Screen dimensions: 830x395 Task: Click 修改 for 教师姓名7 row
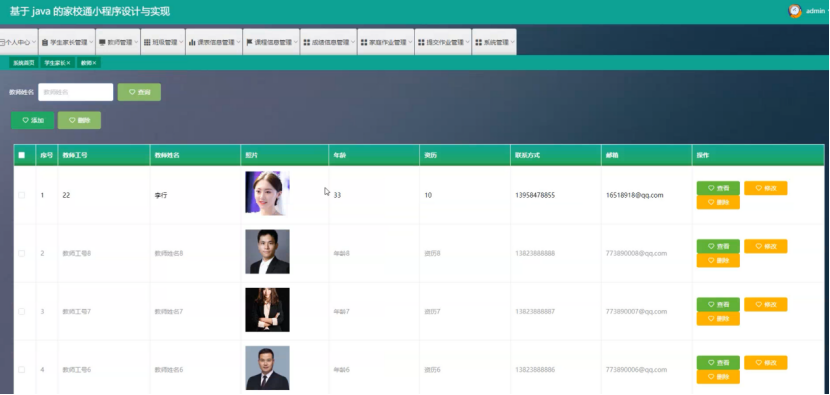766,304
